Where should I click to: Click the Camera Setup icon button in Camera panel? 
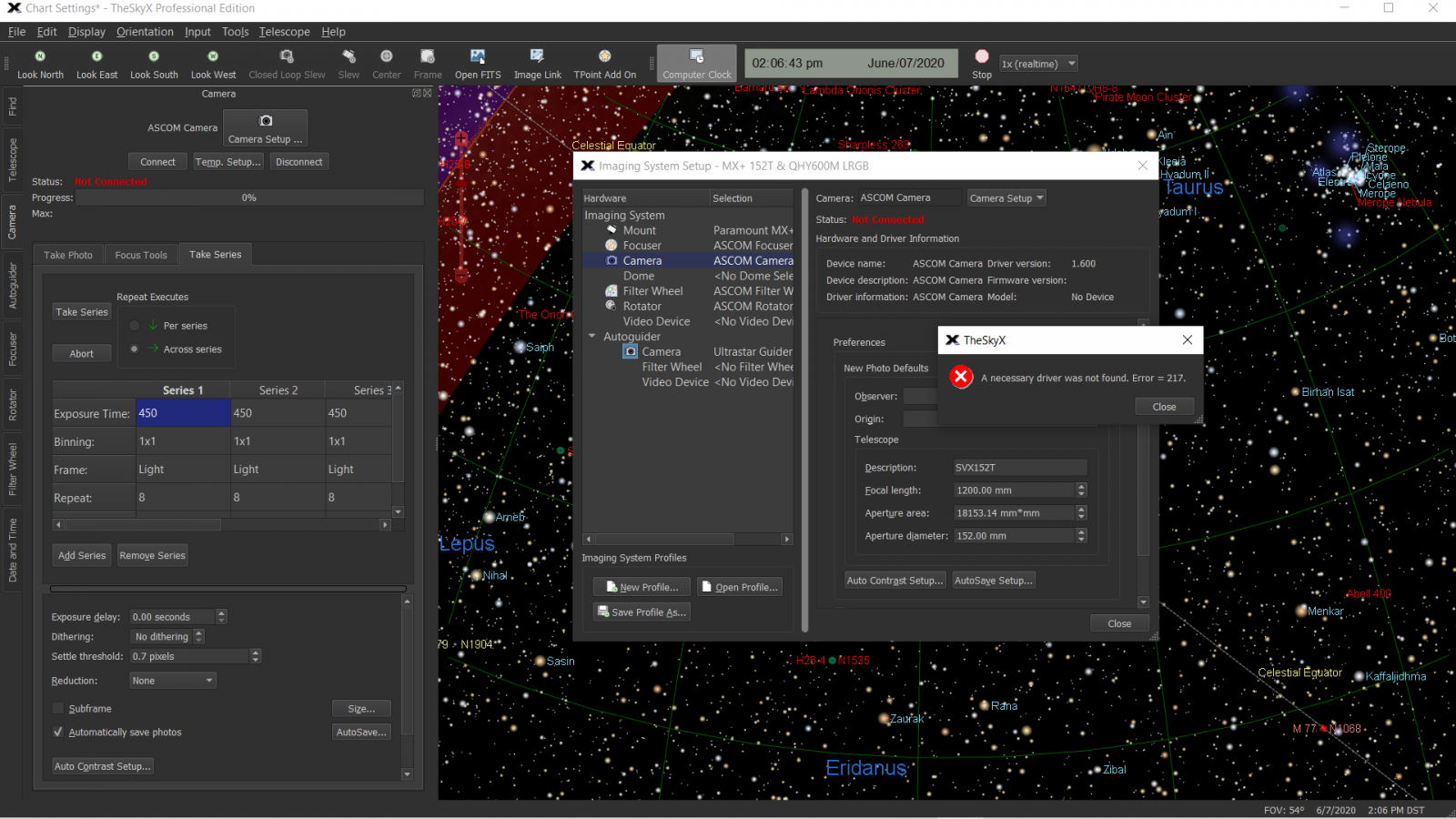coord(265,128)
